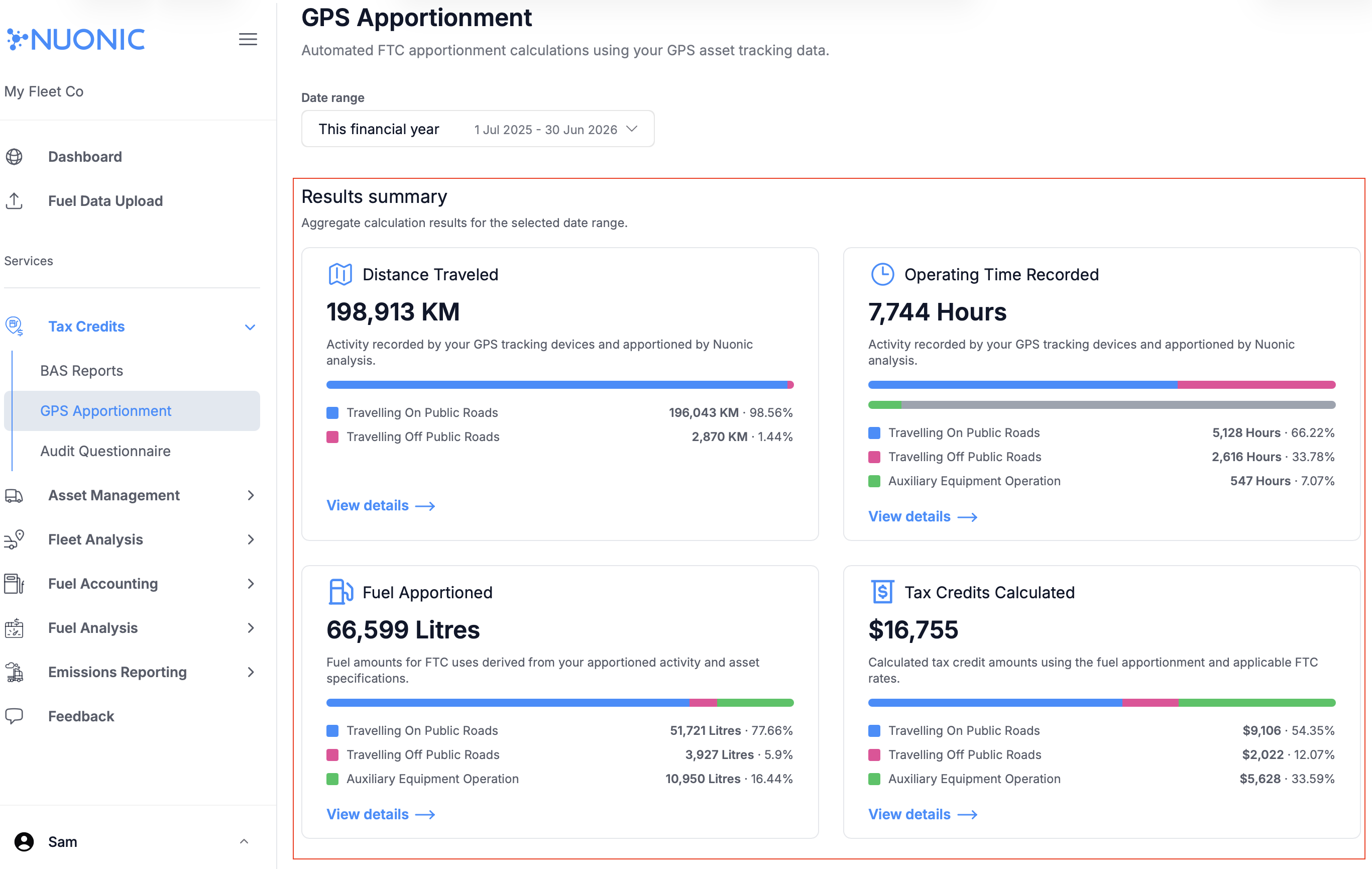
Task: Click the Dashboard globe icon
Action: (x=14, y=157)
